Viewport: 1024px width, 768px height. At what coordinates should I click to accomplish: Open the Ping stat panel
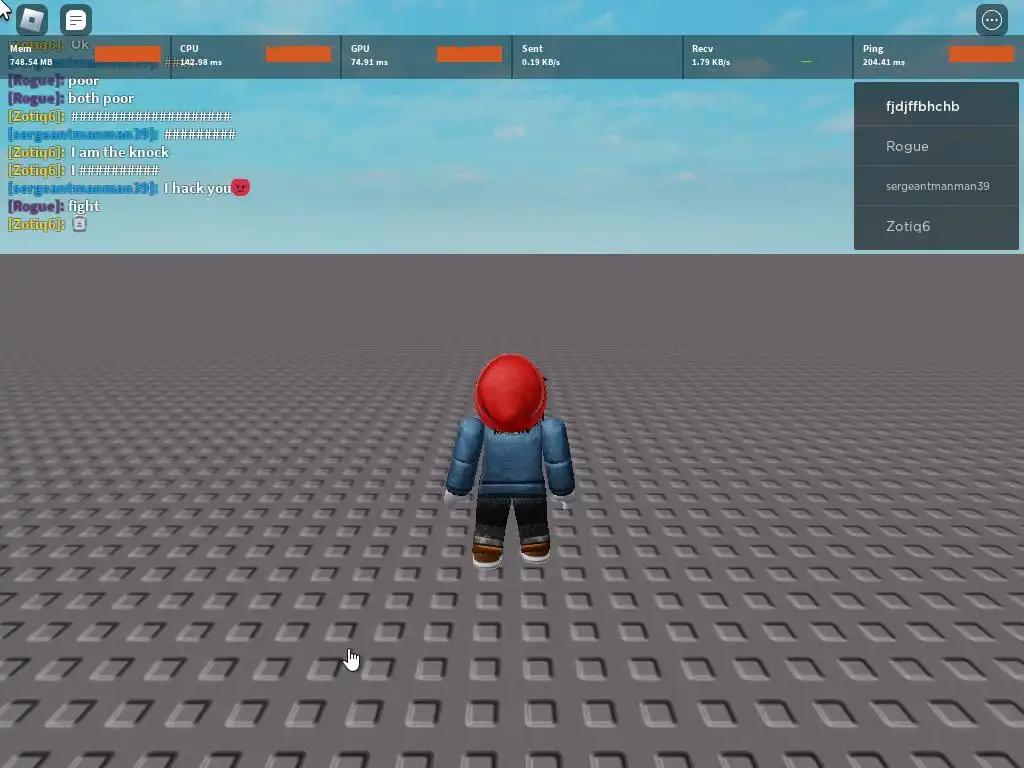pos(938,56)
